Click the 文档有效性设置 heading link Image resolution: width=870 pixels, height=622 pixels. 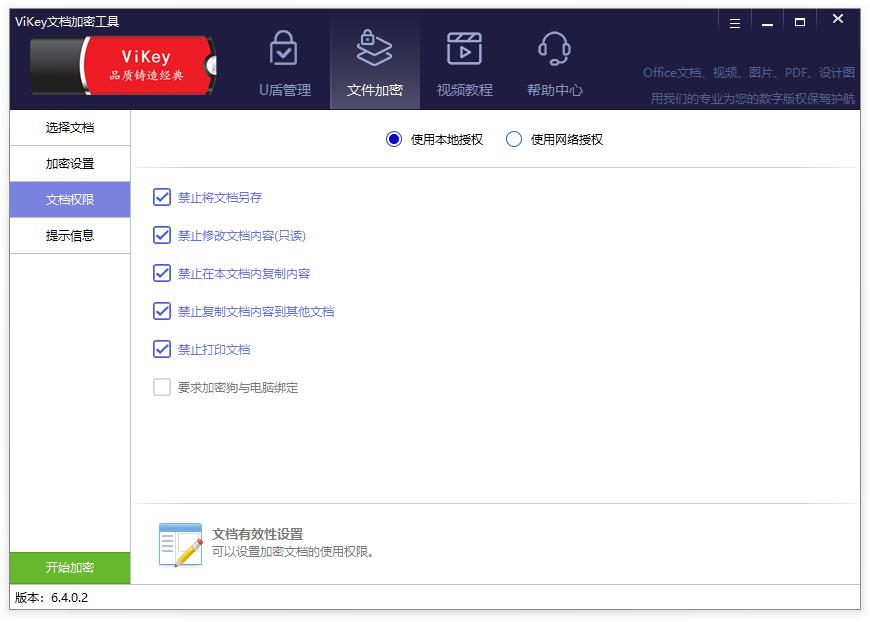coord(257,534)
